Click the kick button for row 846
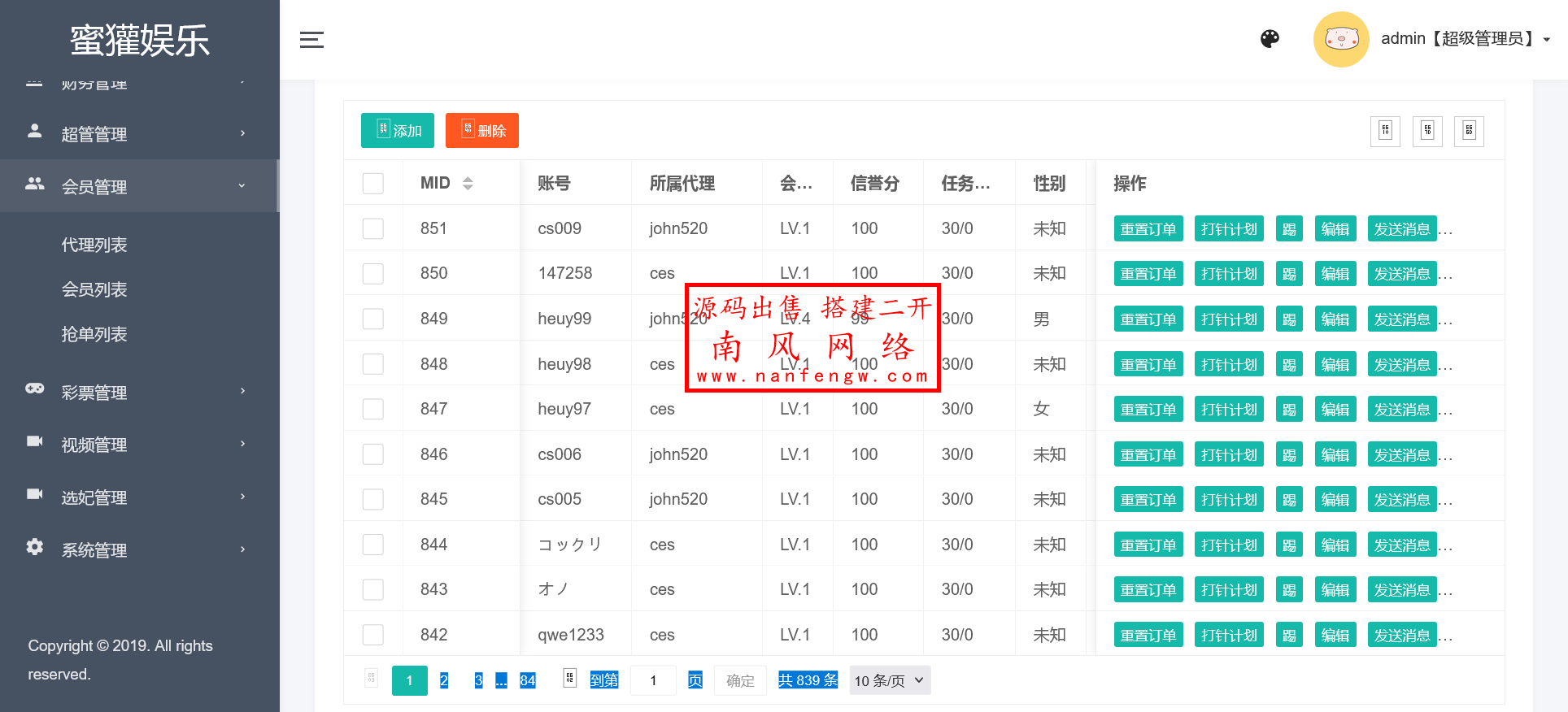 point(1289,455)
